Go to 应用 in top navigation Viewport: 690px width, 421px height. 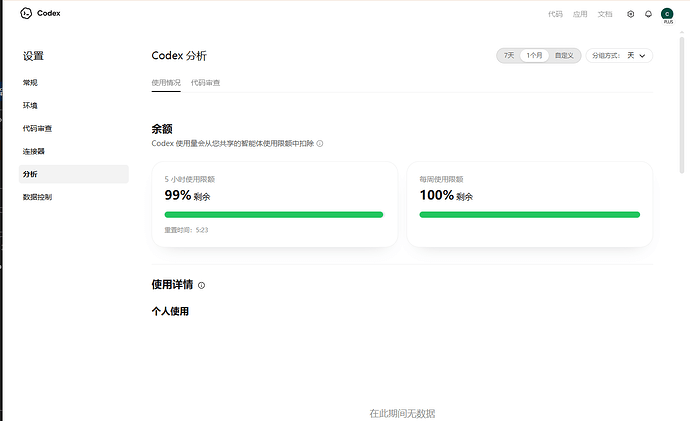click(580, 14)
